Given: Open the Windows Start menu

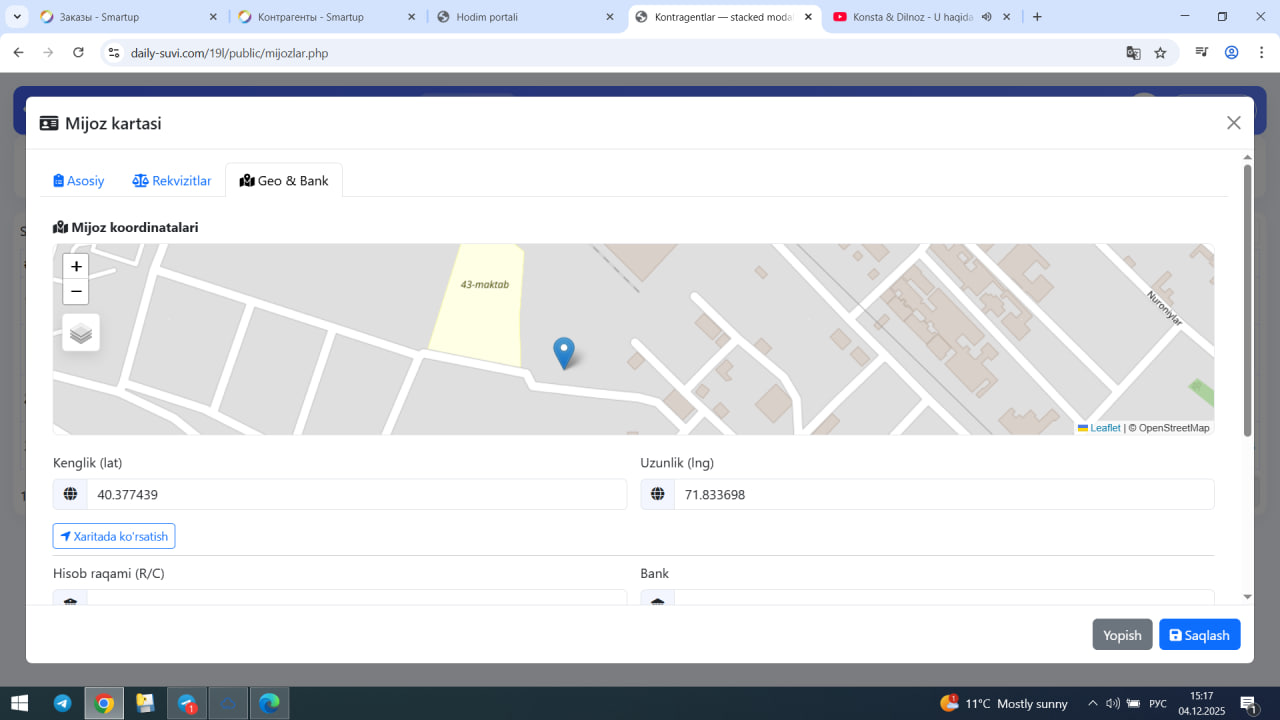Looking at the screenshot, I should tap(19, 703).
